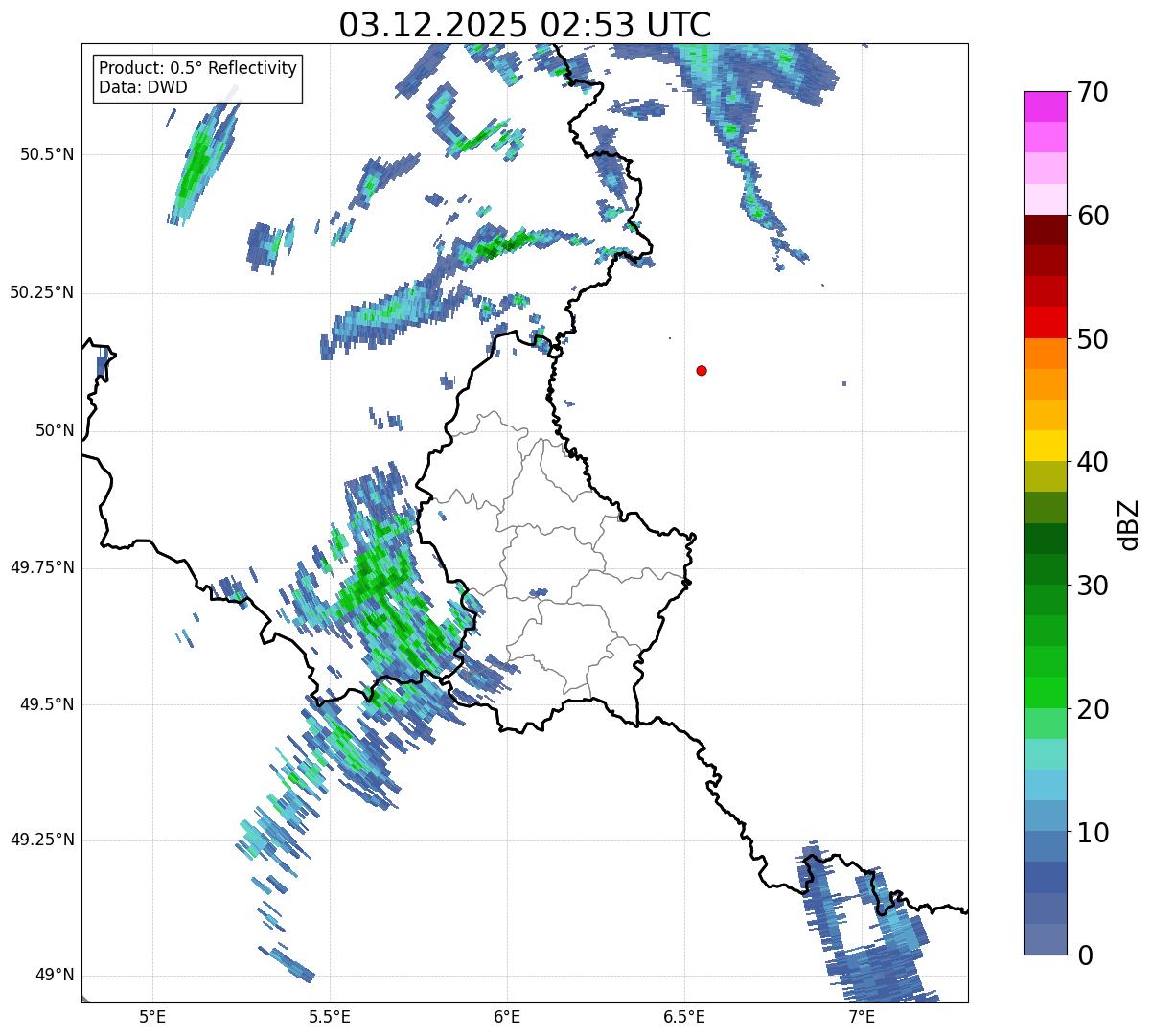Pick the orange swatch just below 50 dBZ

tap(1046, 354)
